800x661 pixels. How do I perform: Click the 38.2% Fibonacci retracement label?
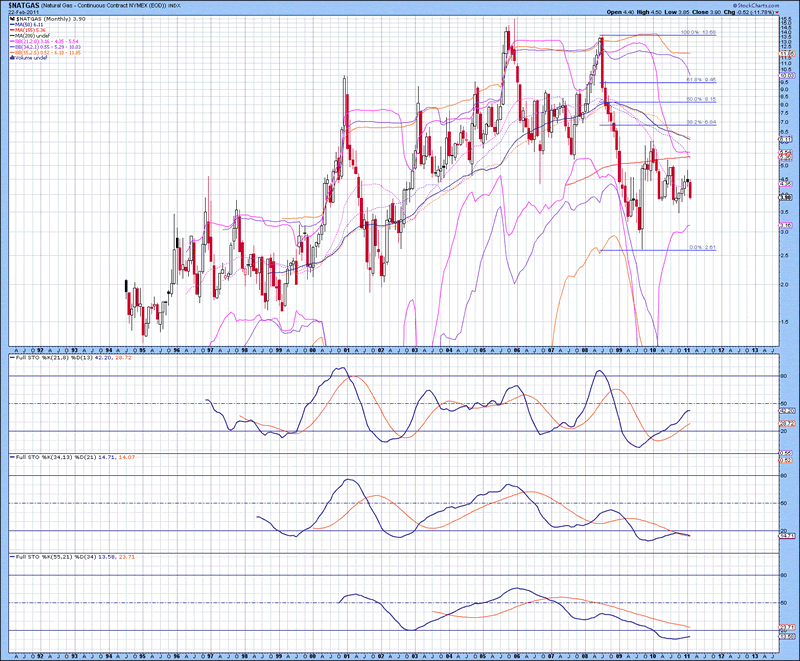pyautogui.click(x=701, y=122)
